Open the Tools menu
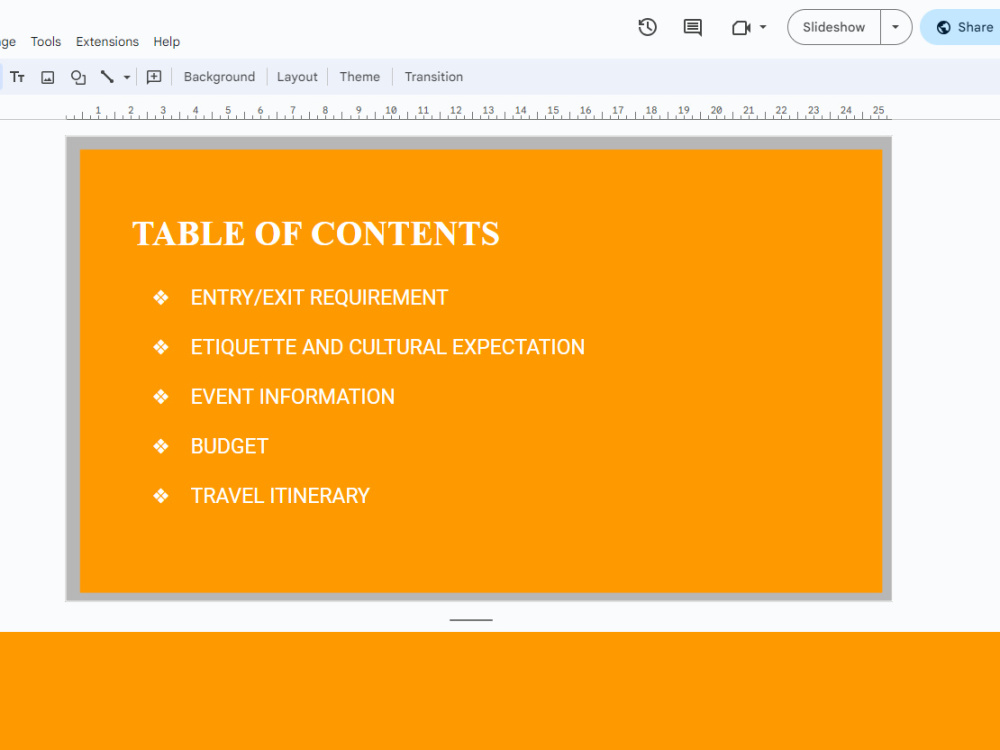Screen dimensions: 1000x750 [x=46, y=41]
